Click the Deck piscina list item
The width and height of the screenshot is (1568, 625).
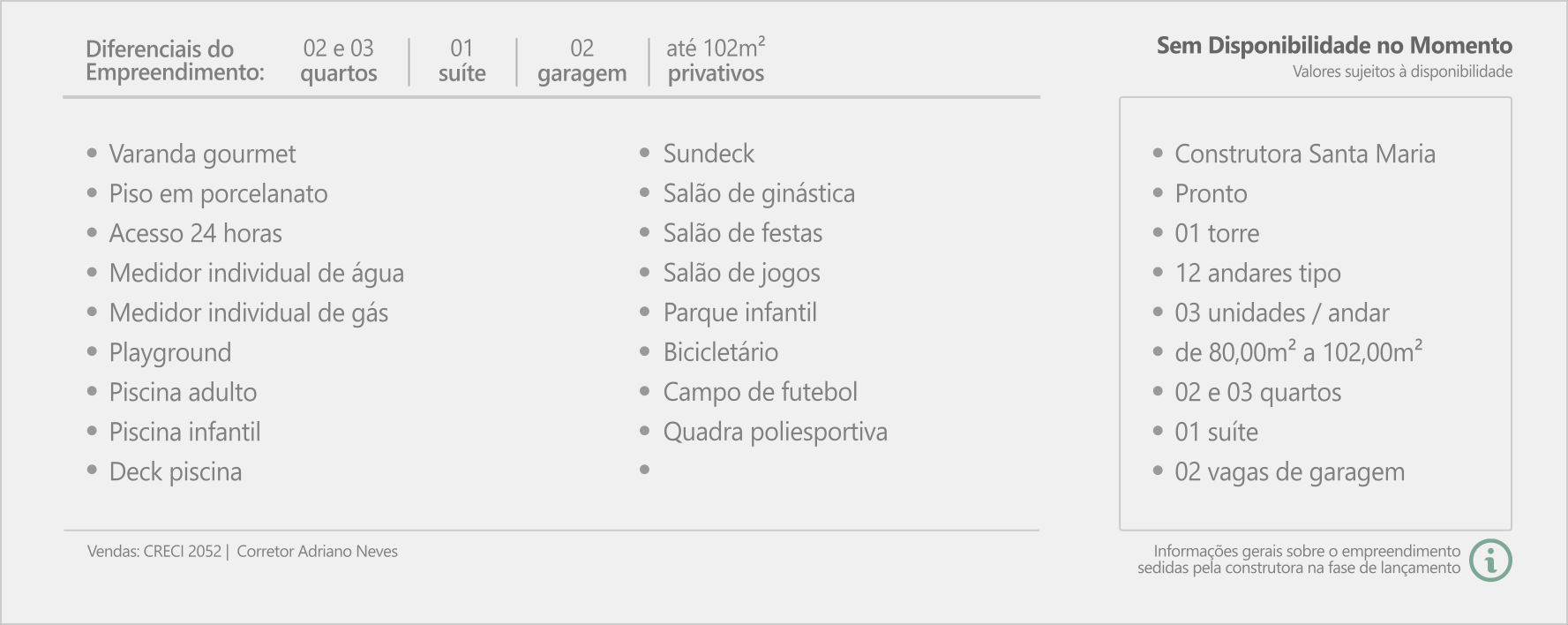point(175,472)
